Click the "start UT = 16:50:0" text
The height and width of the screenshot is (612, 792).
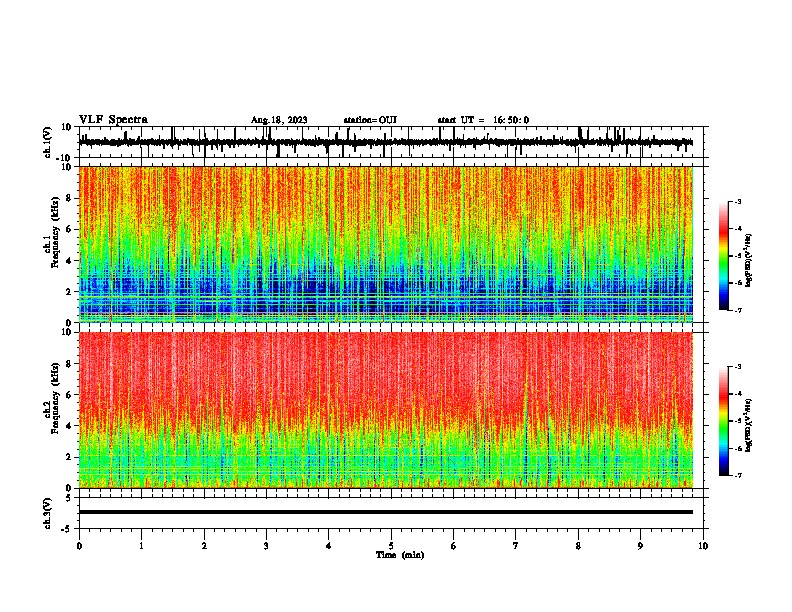pyautogui.click(x=483, y=120)
